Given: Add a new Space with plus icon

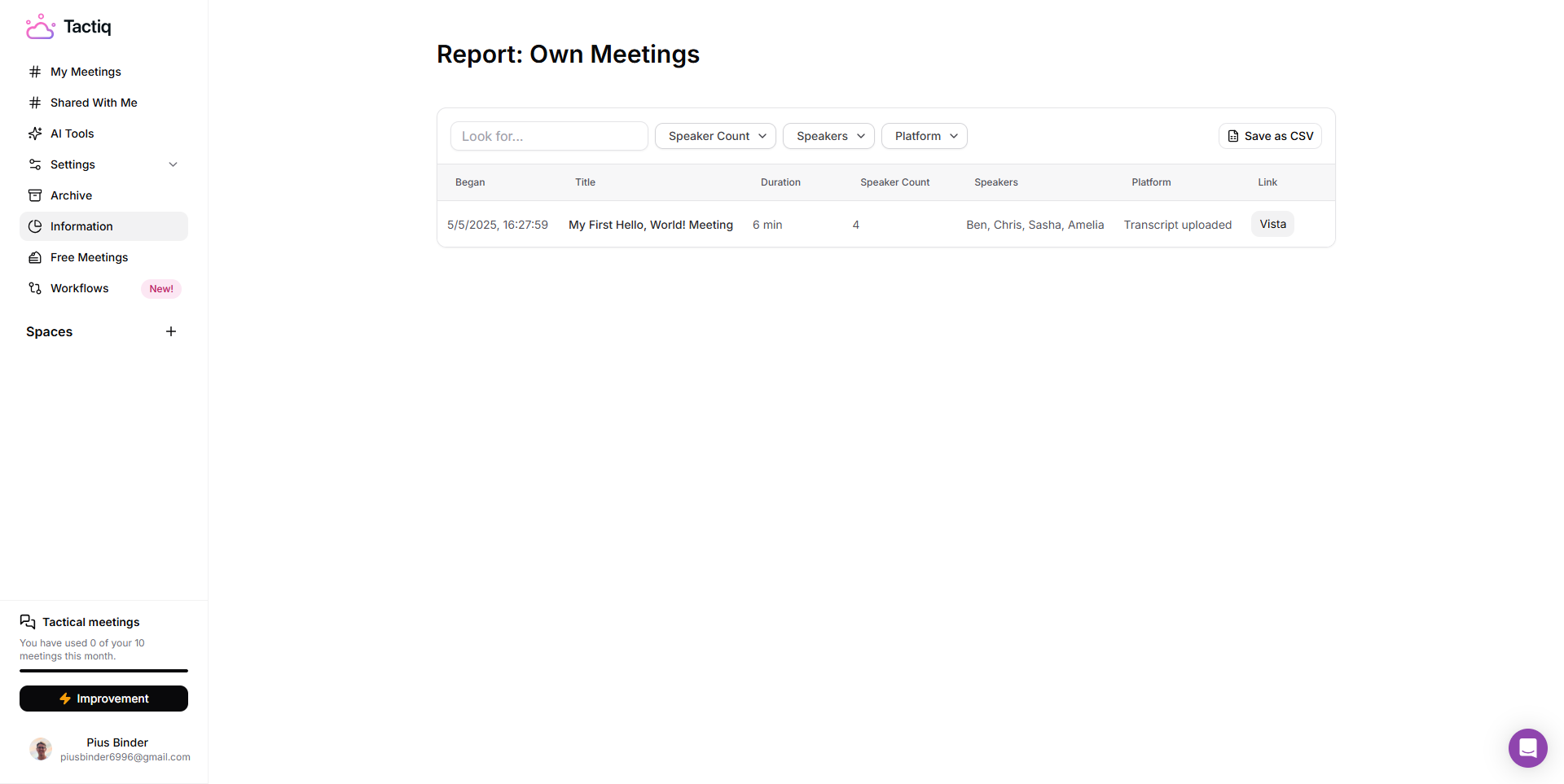Looking at the screenshot, I should tap(171, 331).
